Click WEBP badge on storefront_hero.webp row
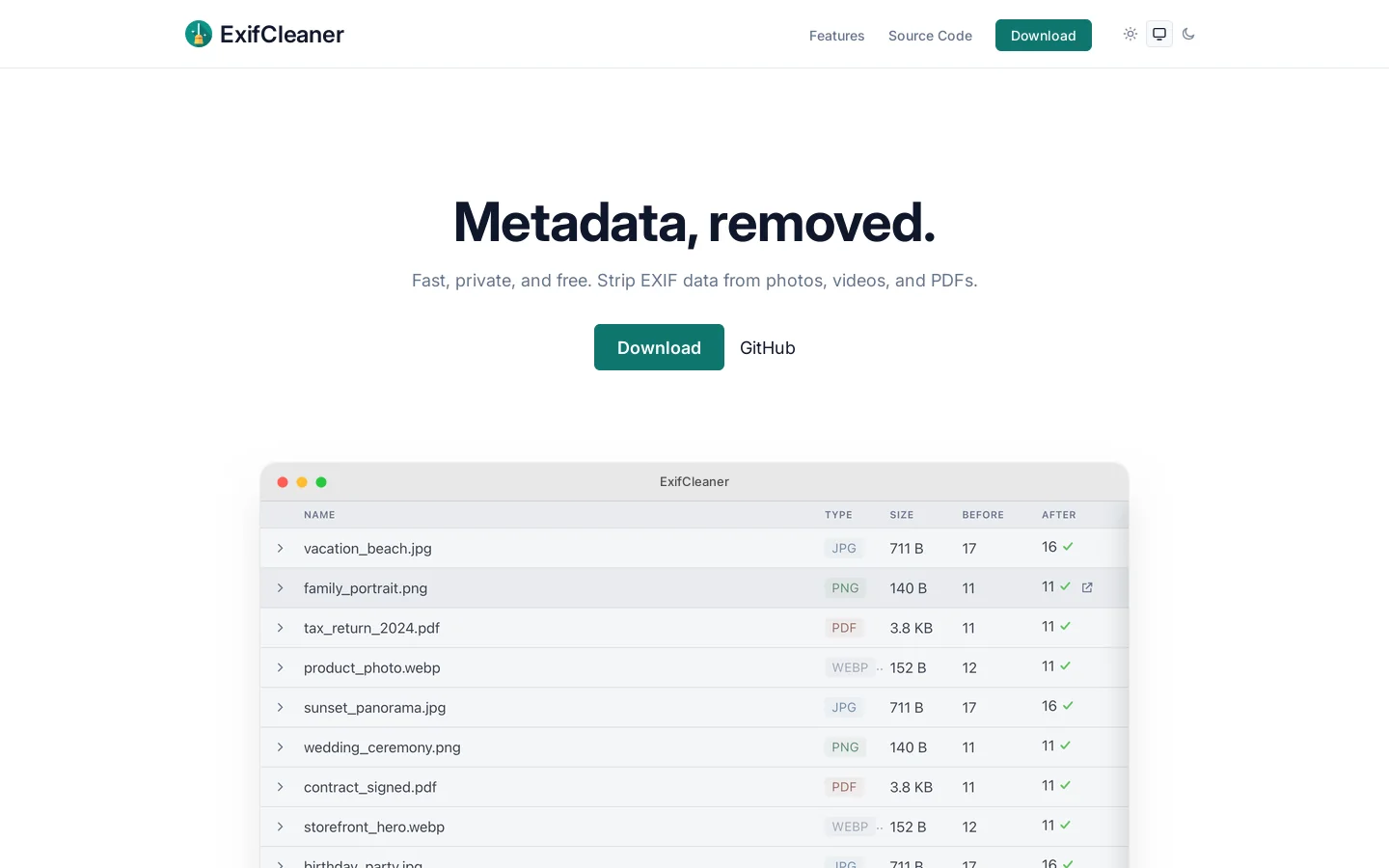The image size is (1389, 868). [850, 827]
